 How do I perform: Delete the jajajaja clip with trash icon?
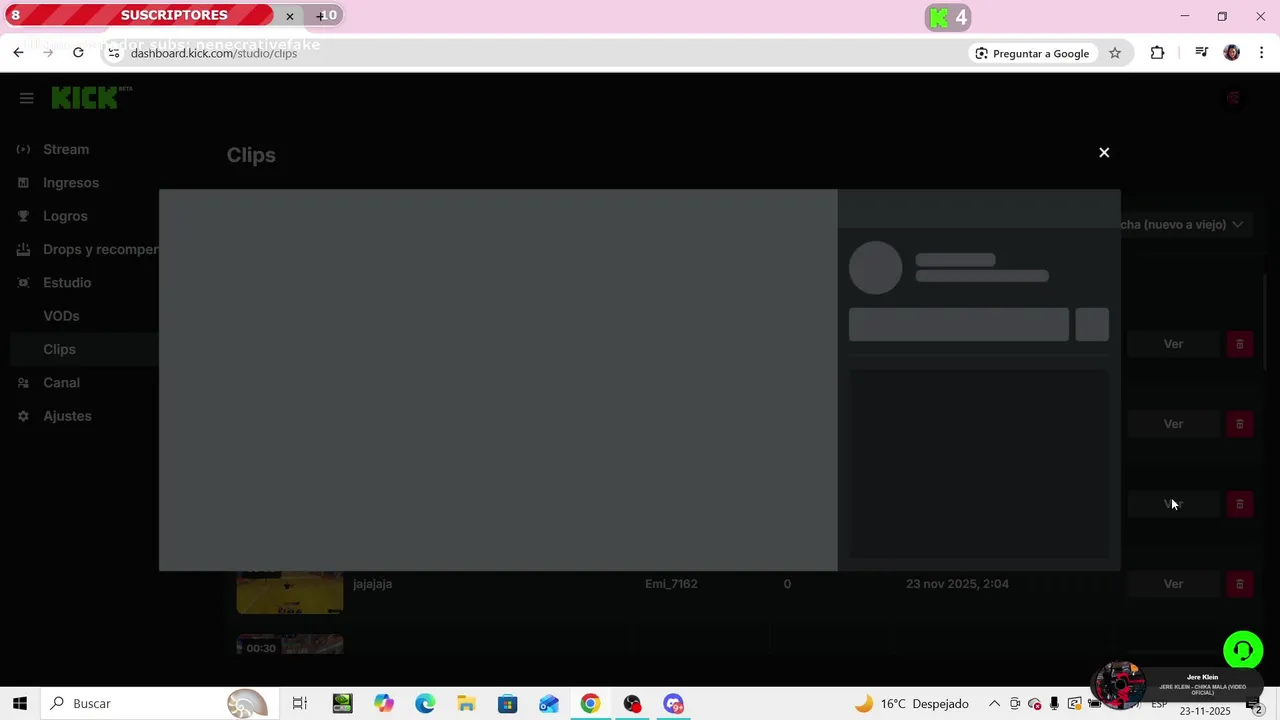coord(1240,584)
